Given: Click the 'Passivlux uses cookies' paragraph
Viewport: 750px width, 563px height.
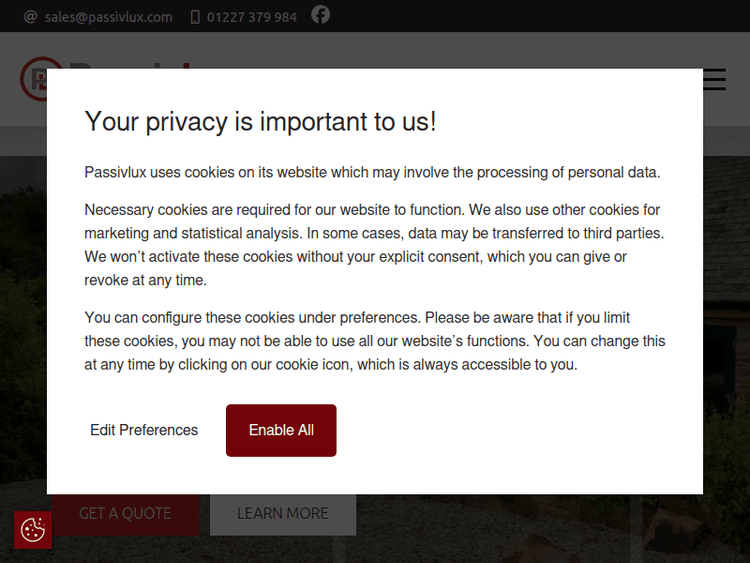Looking at the screenshot, I should click(x=372, y=172).
